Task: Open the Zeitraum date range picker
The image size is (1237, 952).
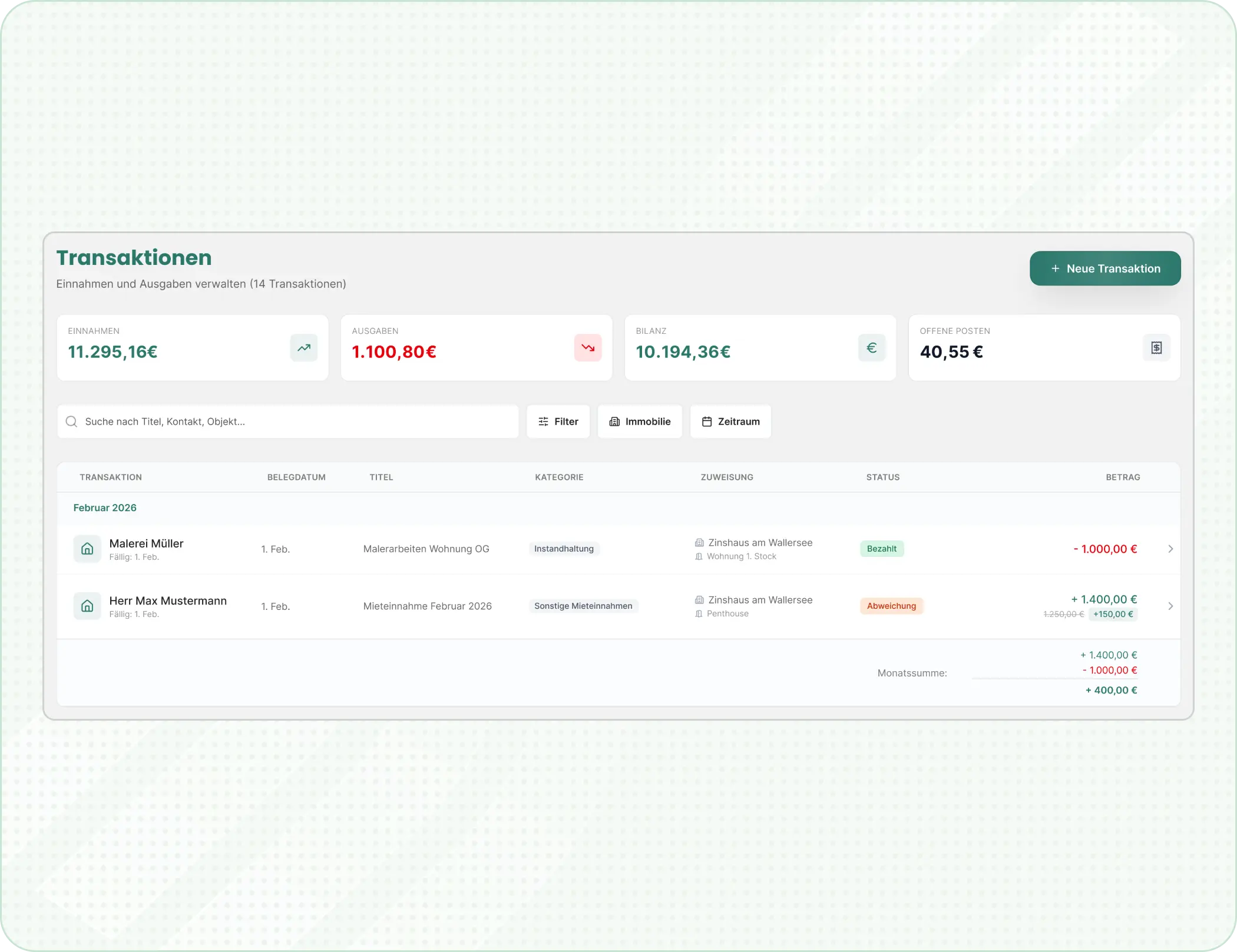Action: (x=730, y=422)
